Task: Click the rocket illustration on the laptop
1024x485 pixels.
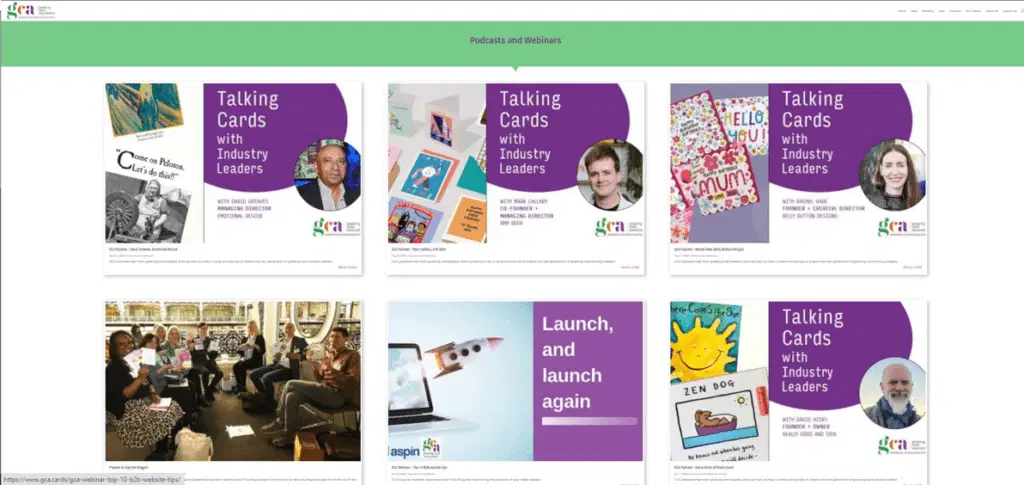Action: pos(467,354)
